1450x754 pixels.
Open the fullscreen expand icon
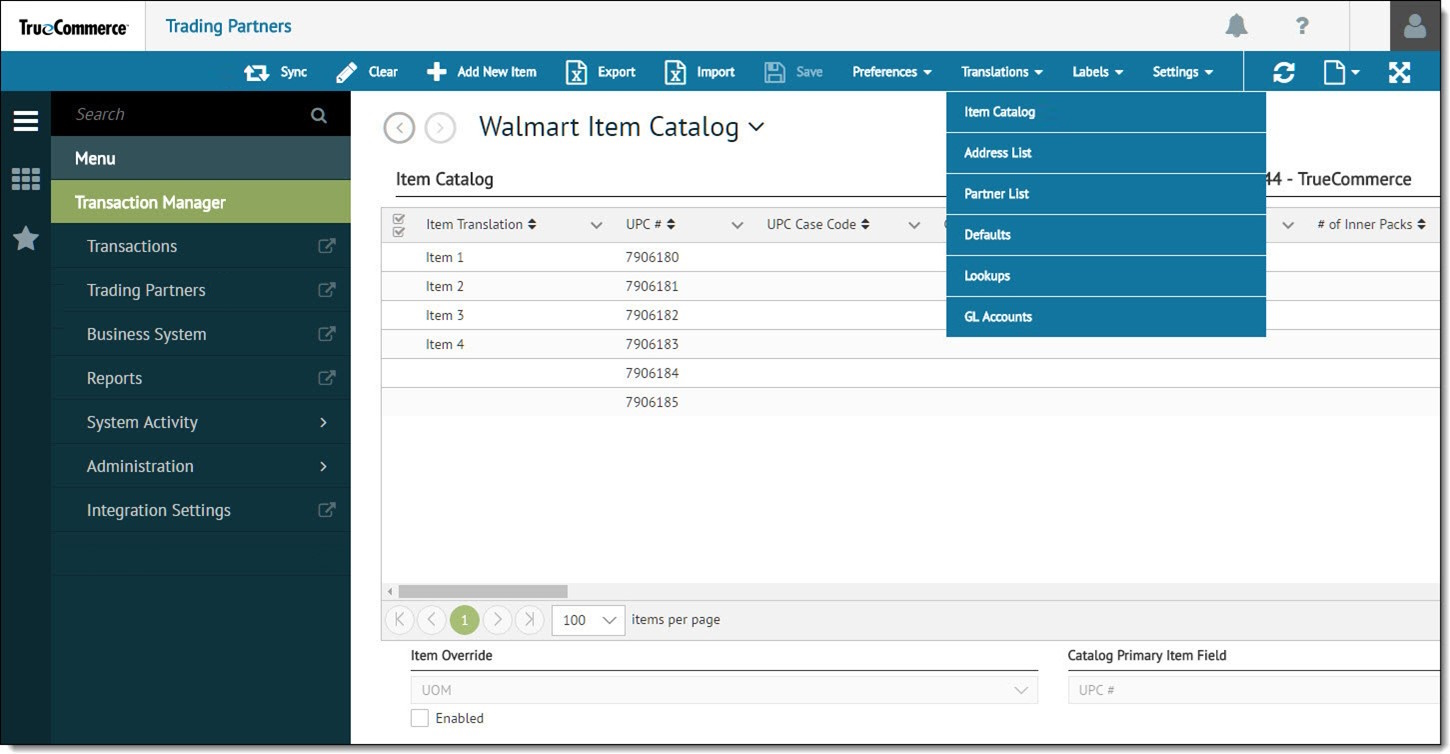pos(1399,71)
